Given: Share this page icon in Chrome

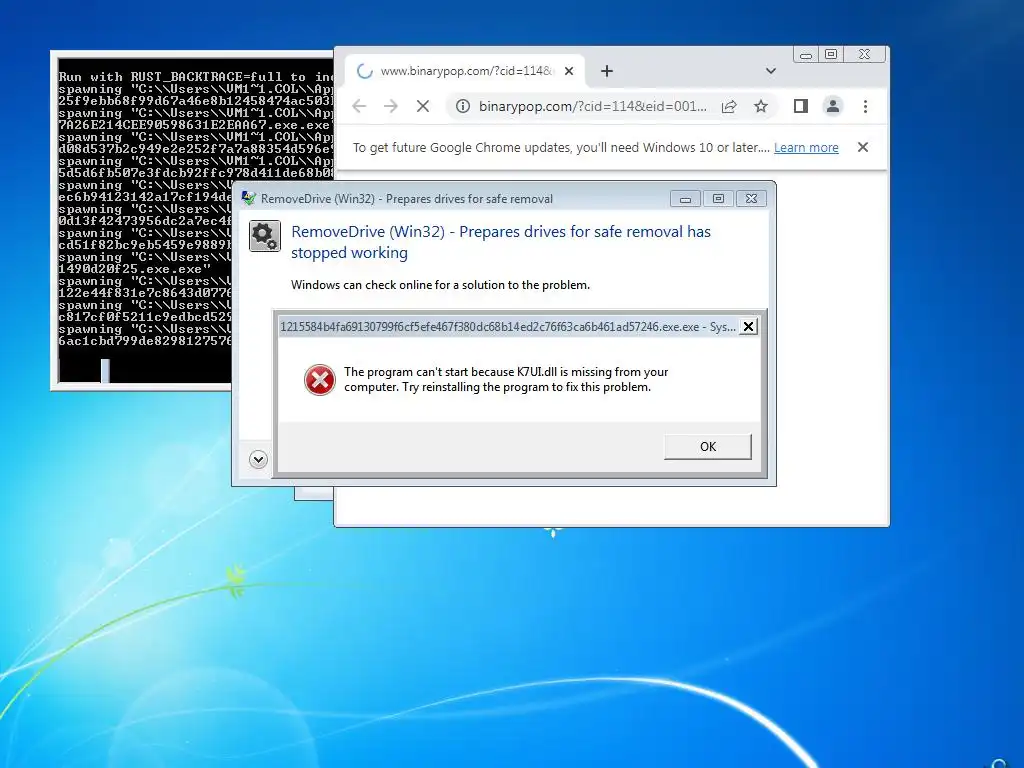Looking at the screenshot, I should pyautogui.click(x=729, y=106).
